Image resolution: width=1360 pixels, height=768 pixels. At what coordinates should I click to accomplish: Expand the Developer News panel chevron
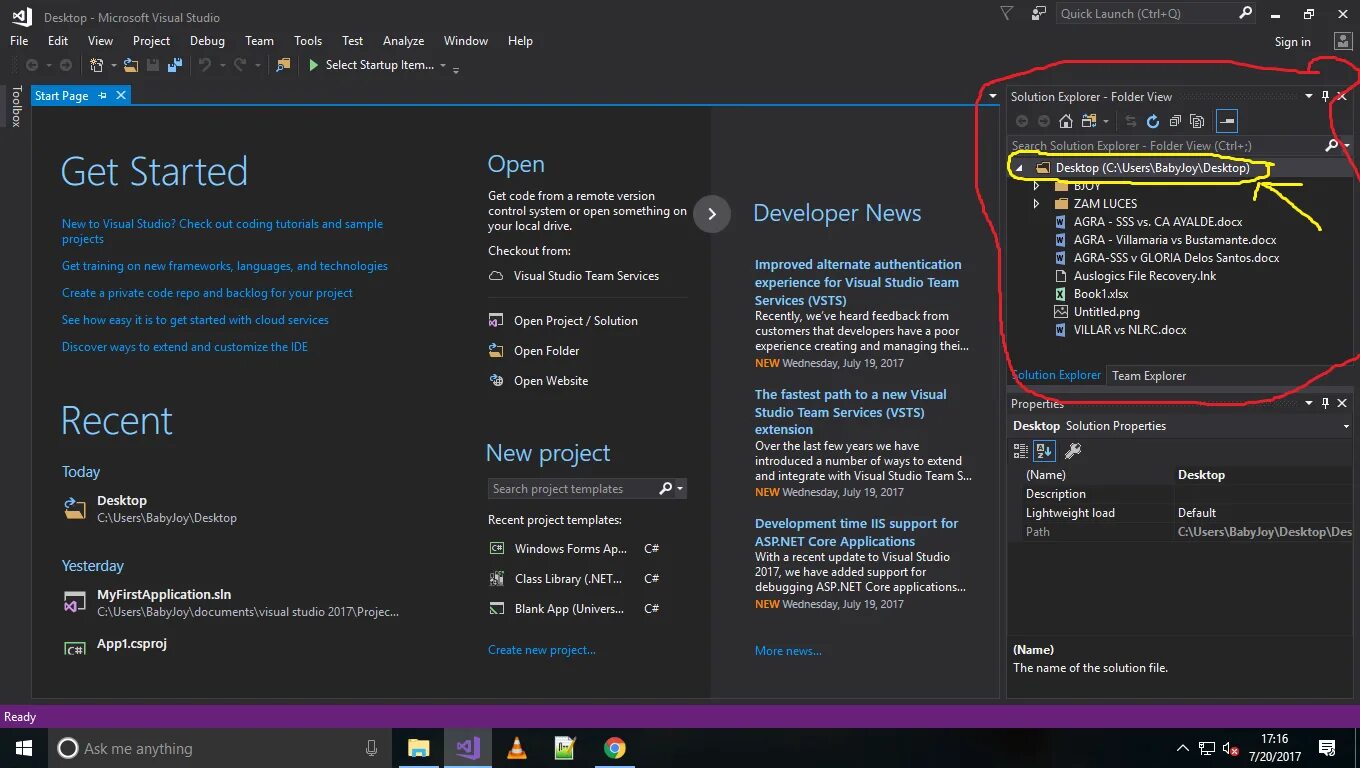coord(711,213)
